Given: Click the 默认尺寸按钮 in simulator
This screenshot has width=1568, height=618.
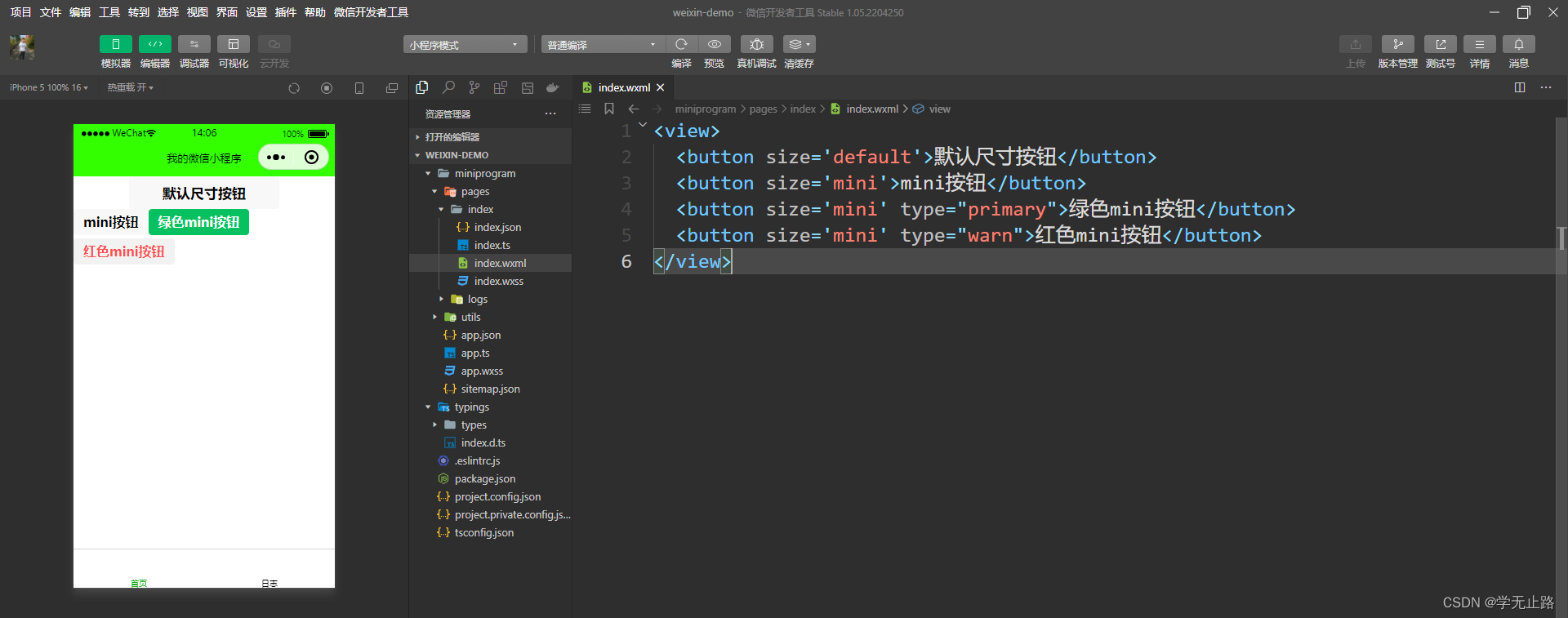Looking at the screenshot, I should click(204, 193).
